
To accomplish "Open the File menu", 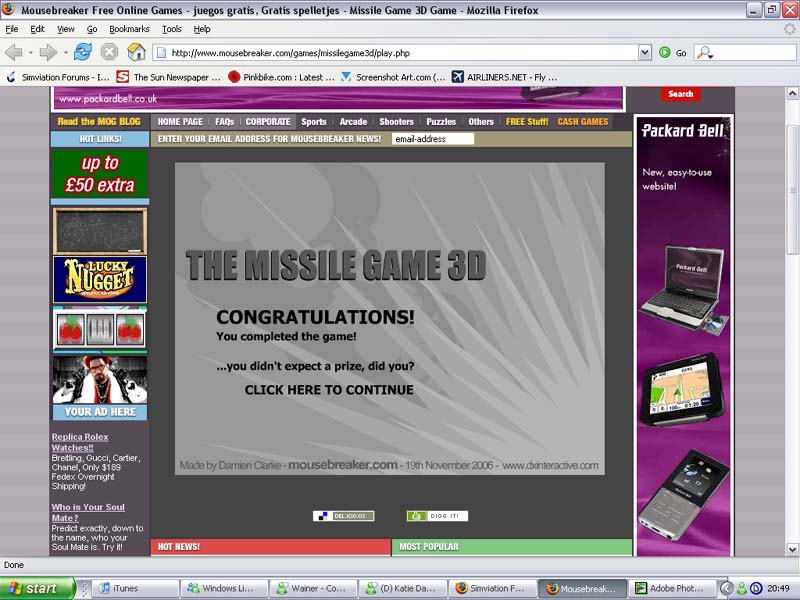I will (x=12, y=29).
